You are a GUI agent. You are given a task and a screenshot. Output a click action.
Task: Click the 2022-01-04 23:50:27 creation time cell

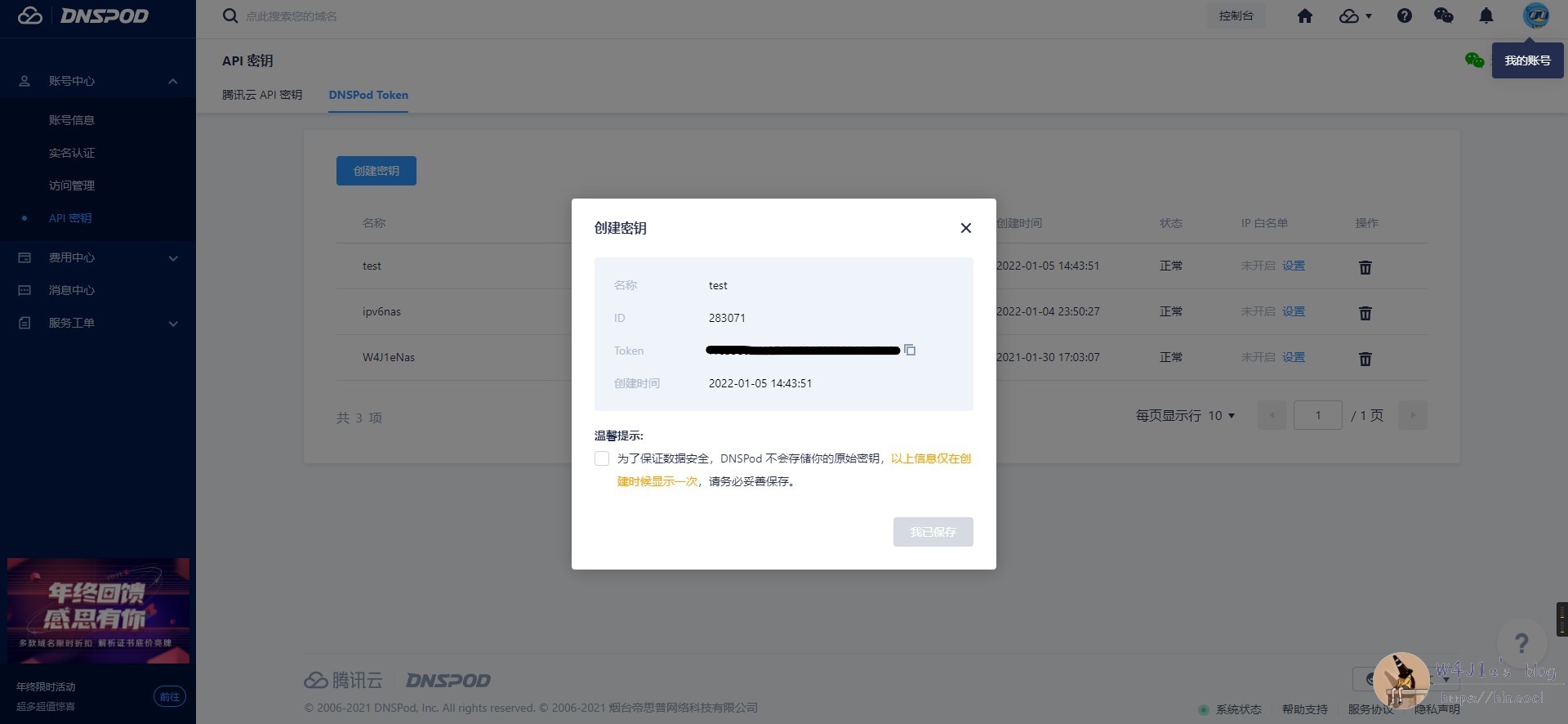(1048, 311)
